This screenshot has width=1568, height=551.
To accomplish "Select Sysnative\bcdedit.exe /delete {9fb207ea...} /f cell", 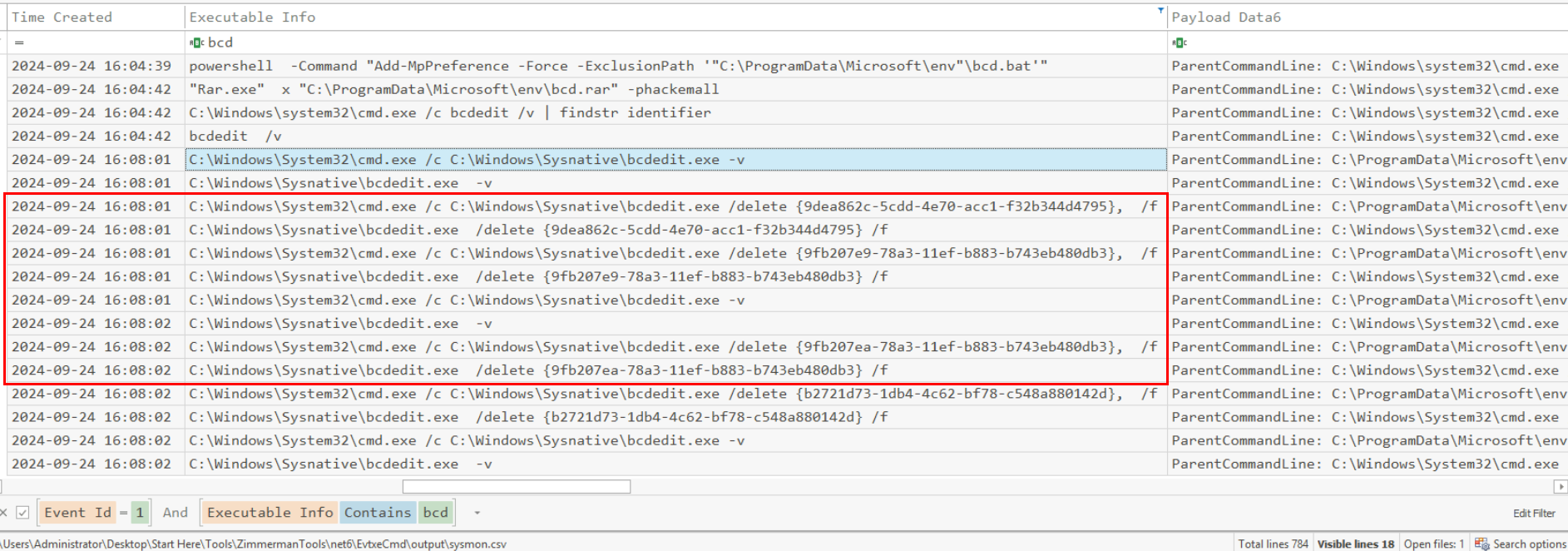I will click(x=675, y=370).
